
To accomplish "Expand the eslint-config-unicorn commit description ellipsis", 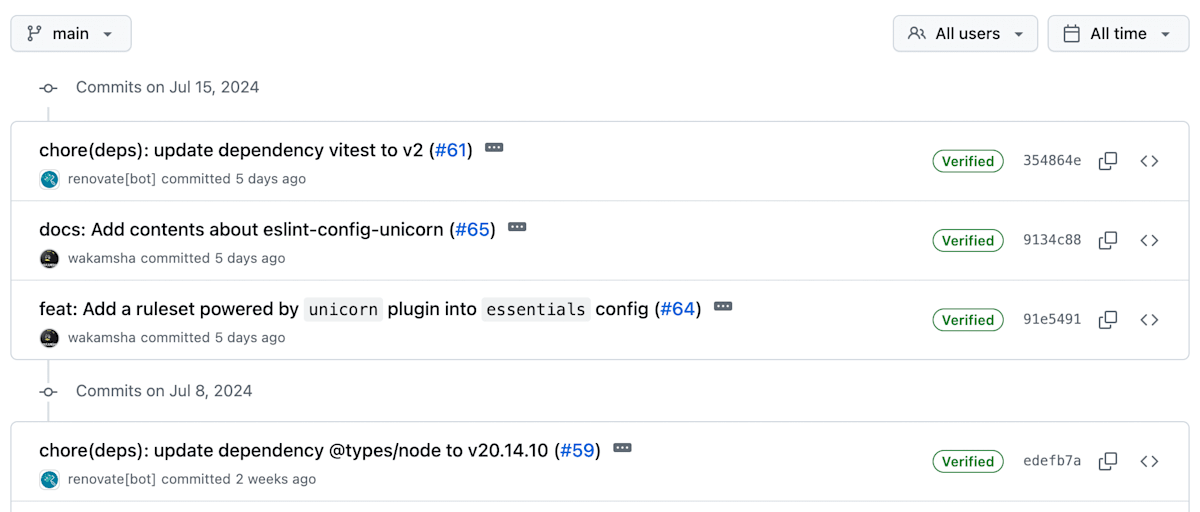I will [x=517, y=227].
